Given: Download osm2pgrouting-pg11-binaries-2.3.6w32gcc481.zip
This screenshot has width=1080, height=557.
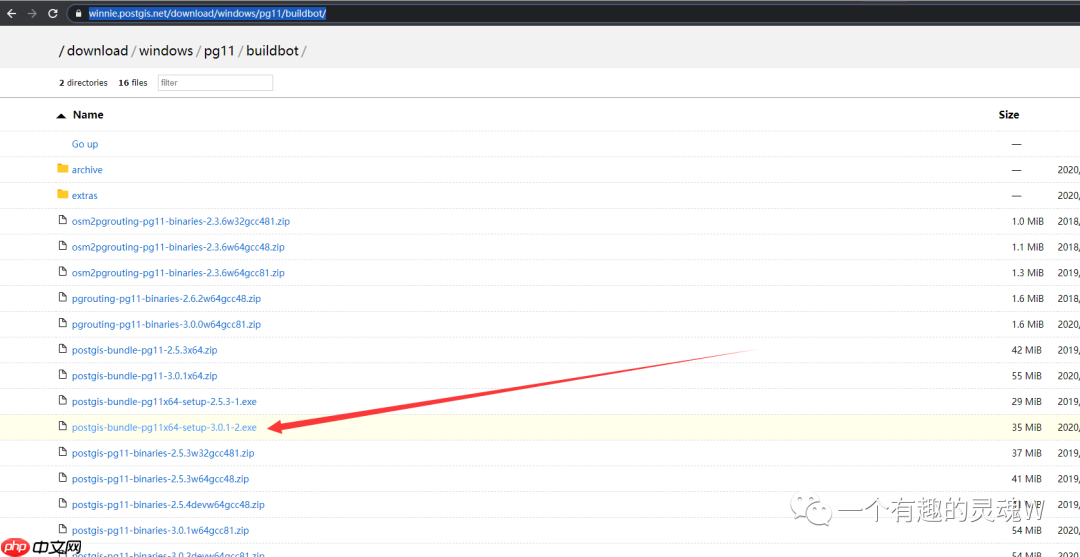Looking at the screenshot, I should coord(181,221).
